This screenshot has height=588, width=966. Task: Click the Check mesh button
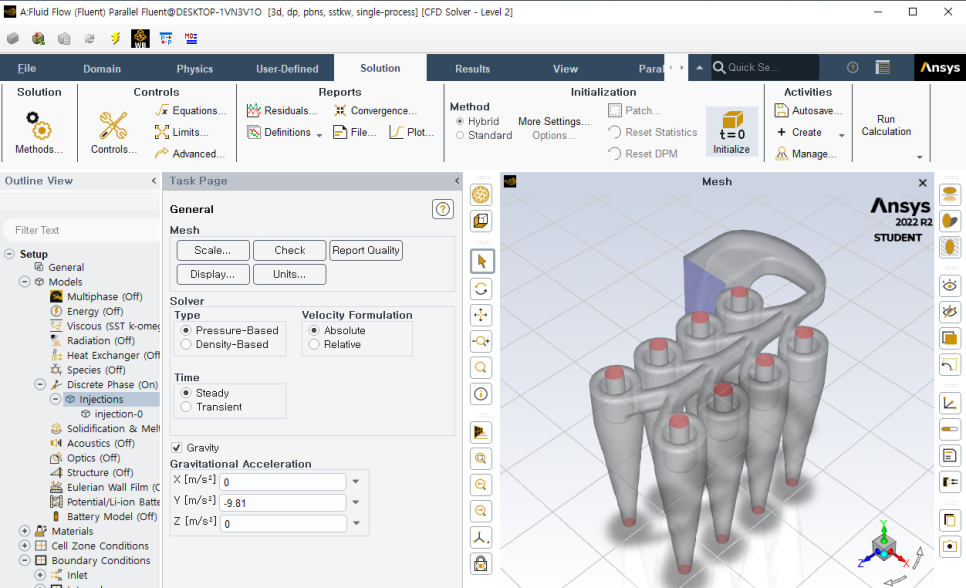click(290, 250)
